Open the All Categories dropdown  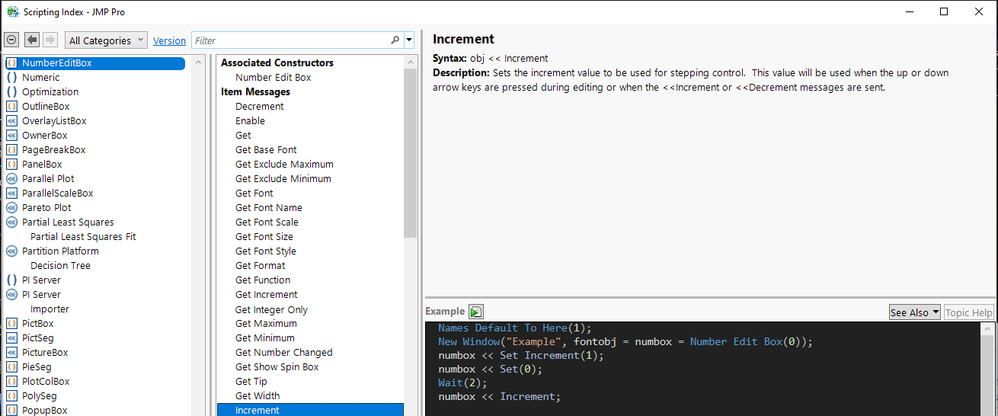pyautogui.click(x=106, y=40)
